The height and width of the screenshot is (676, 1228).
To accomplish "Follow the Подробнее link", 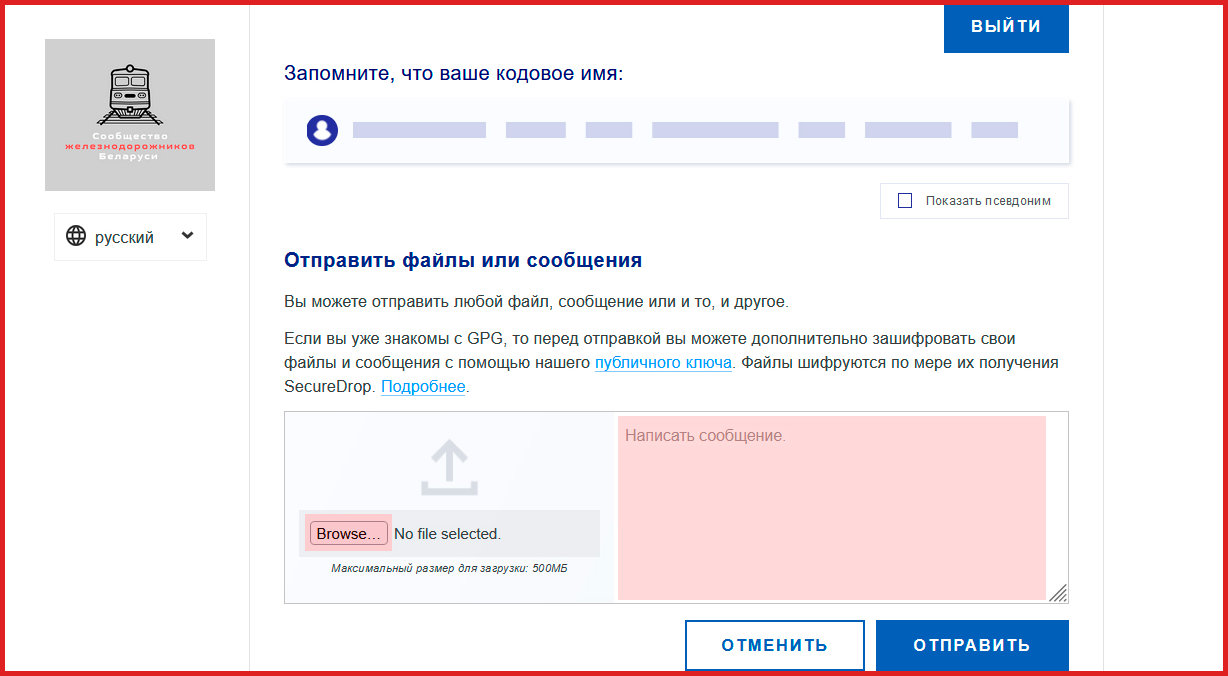I will pyautogui.click(x=423, y=387).
